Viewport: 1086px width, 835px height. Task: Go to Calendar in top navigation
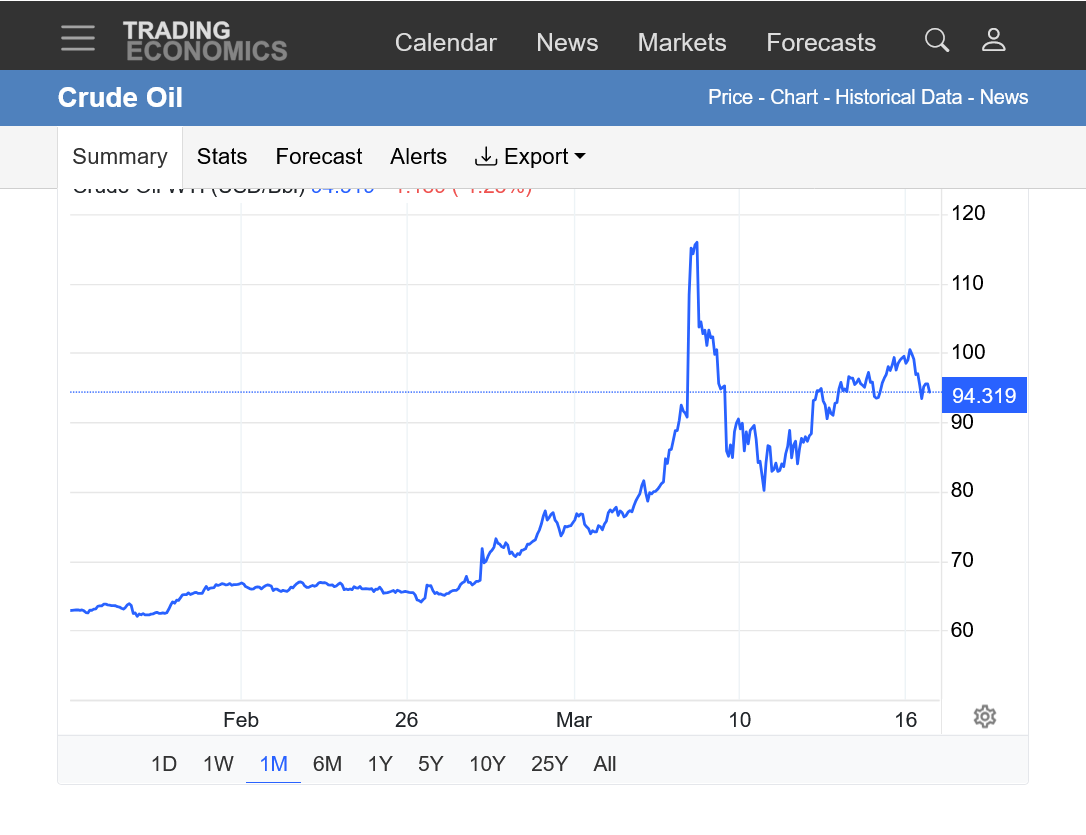(x=445, y=43)
